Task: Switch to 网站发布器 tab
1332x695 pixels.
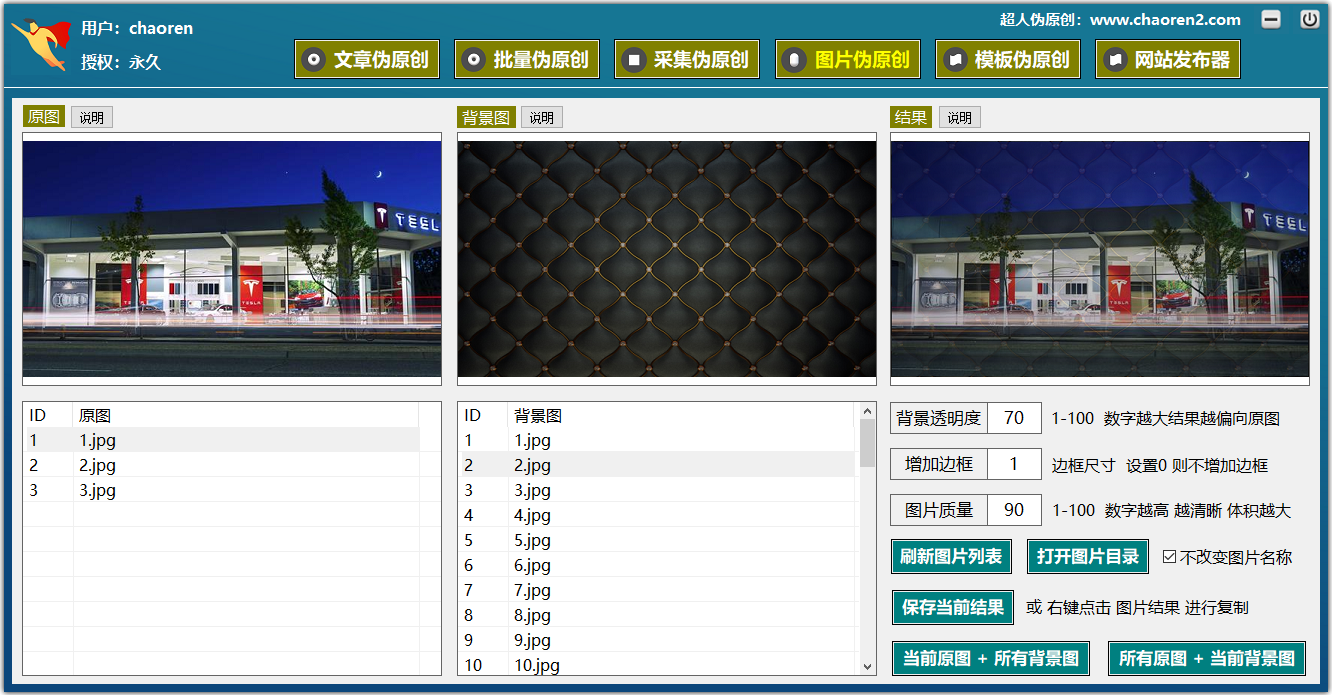Action: coord(1168,59)
